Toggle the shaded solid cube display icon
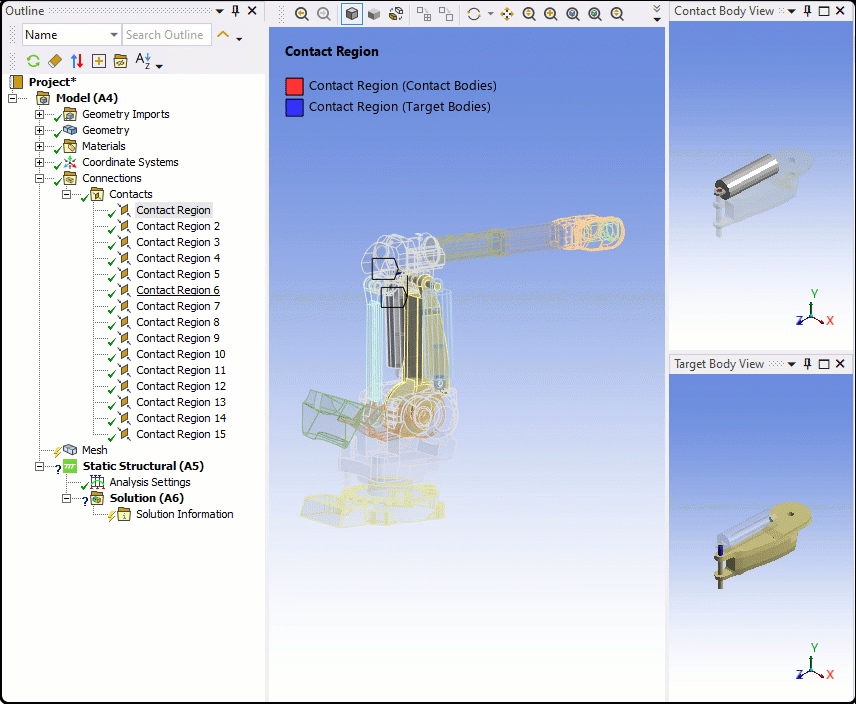856x704 pixels. click(374, 14)
